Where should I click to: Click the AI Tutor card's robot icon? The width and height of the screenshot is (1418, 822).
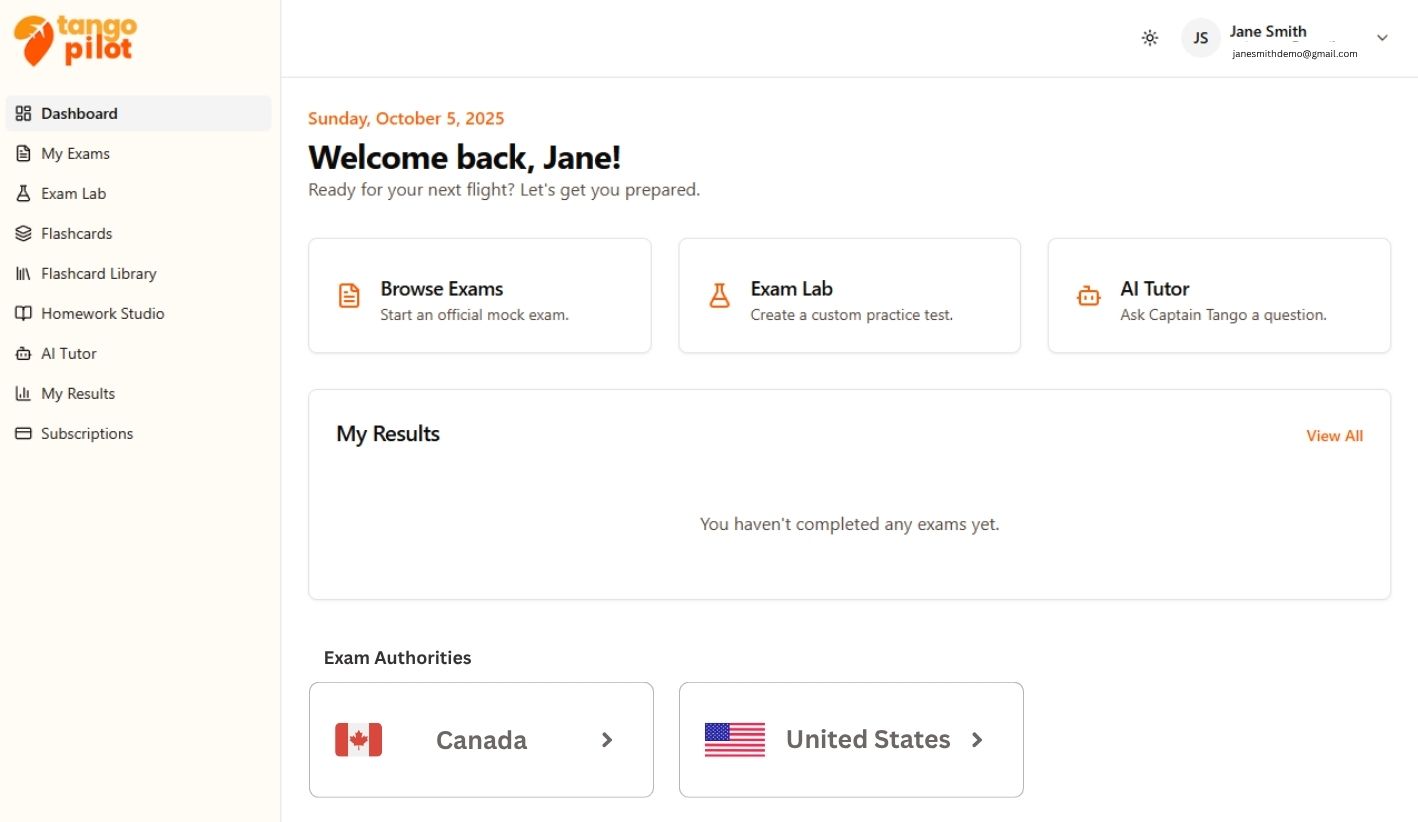tap(1088, 296)
